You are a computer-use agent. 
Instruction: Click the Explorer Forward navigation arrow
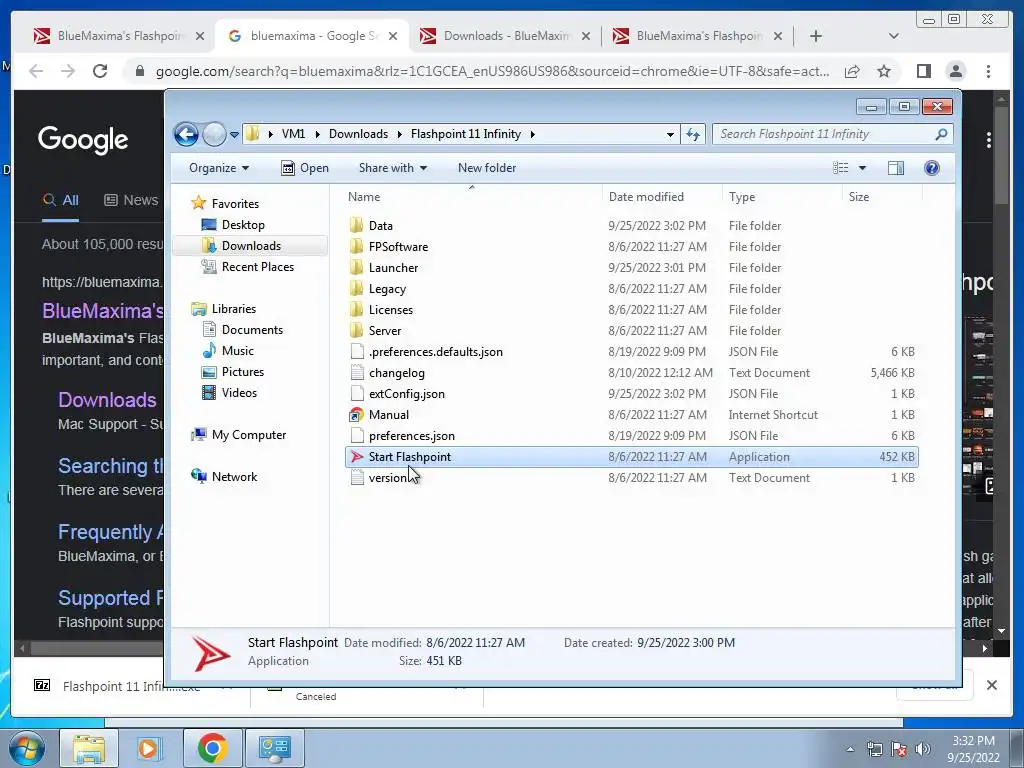pos(214,135)
